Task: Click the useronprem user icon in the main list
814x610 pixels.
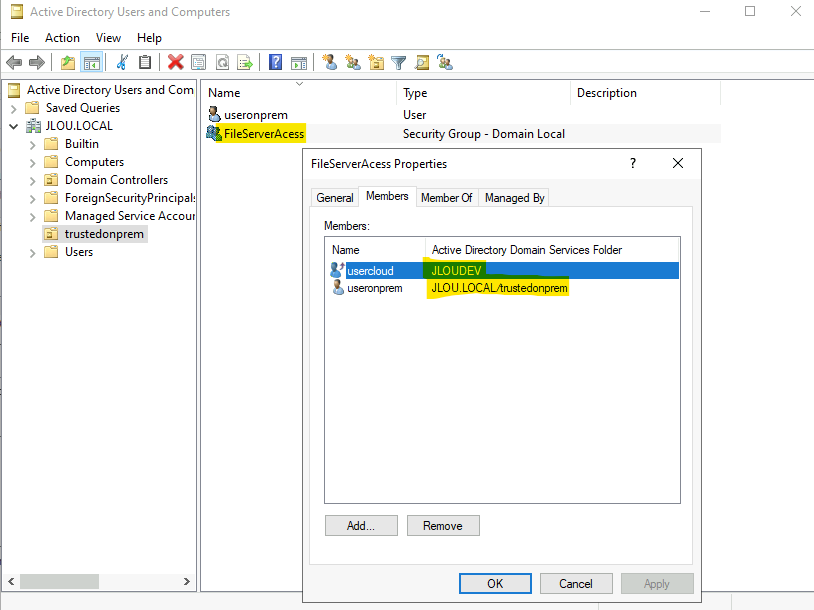Action: [214, 114]
